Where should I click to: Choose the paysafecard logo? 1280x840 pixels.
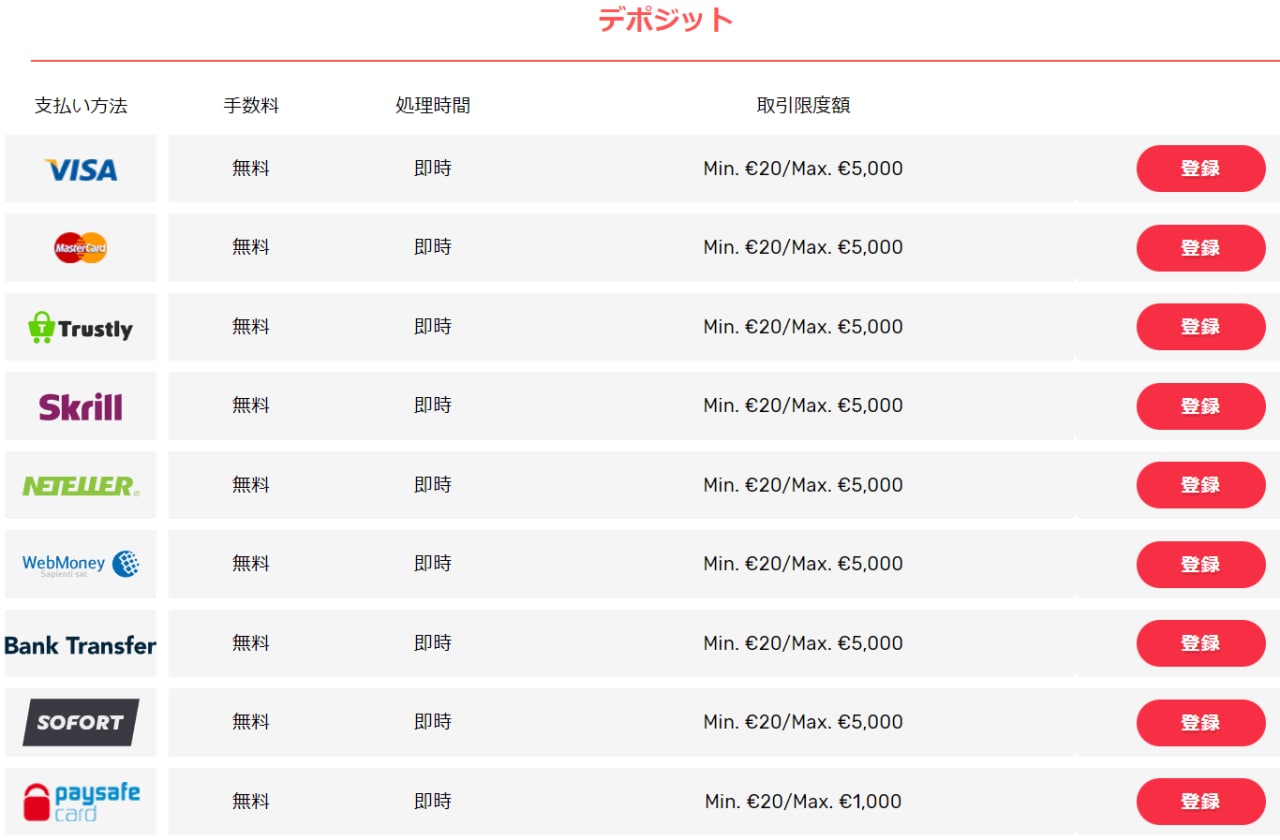(x=81, y=801)
